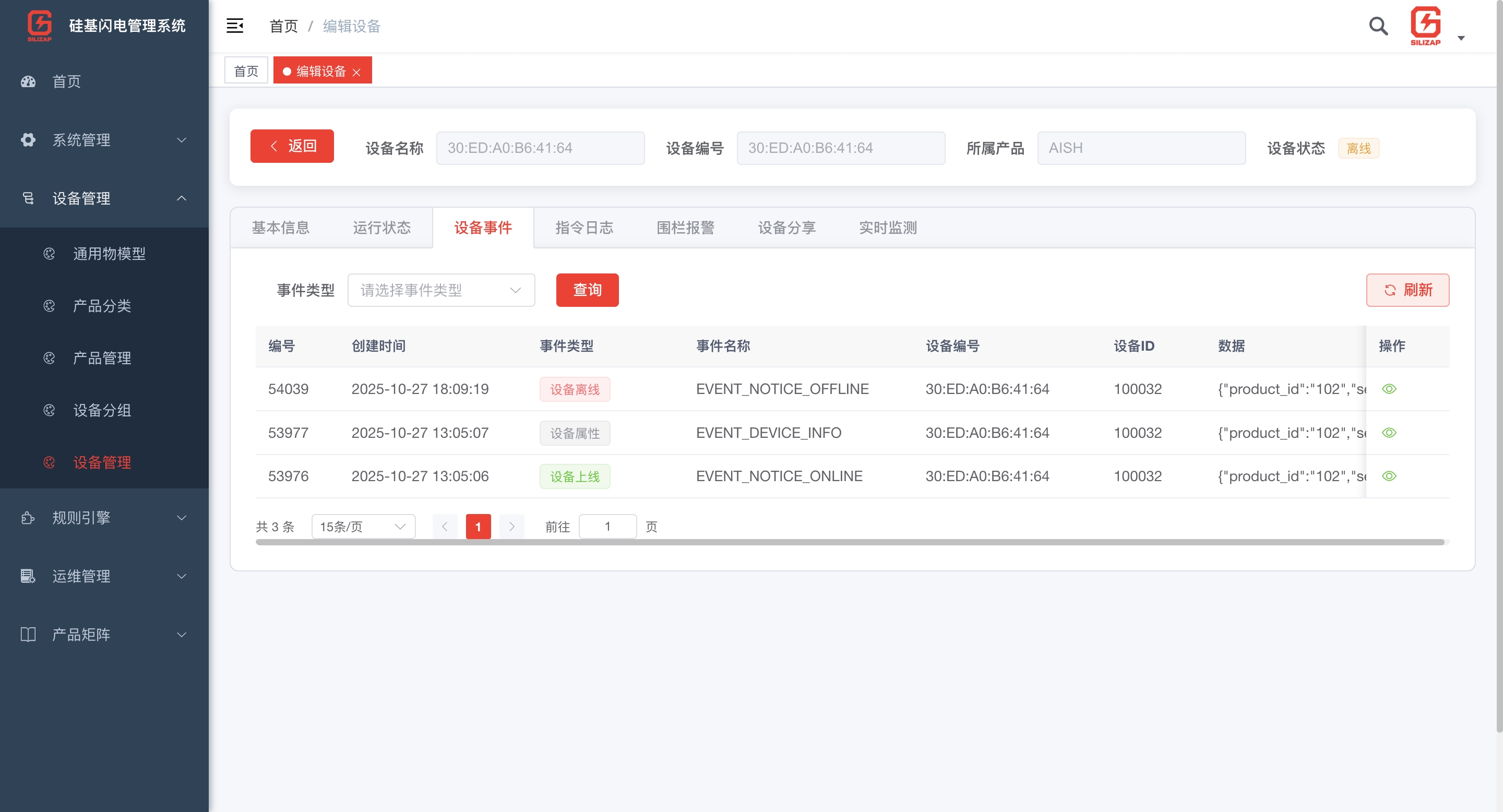Click the 系统管理 gear icon
Image resolution: width=1503 pixels, height=812 pixels.
28,140
